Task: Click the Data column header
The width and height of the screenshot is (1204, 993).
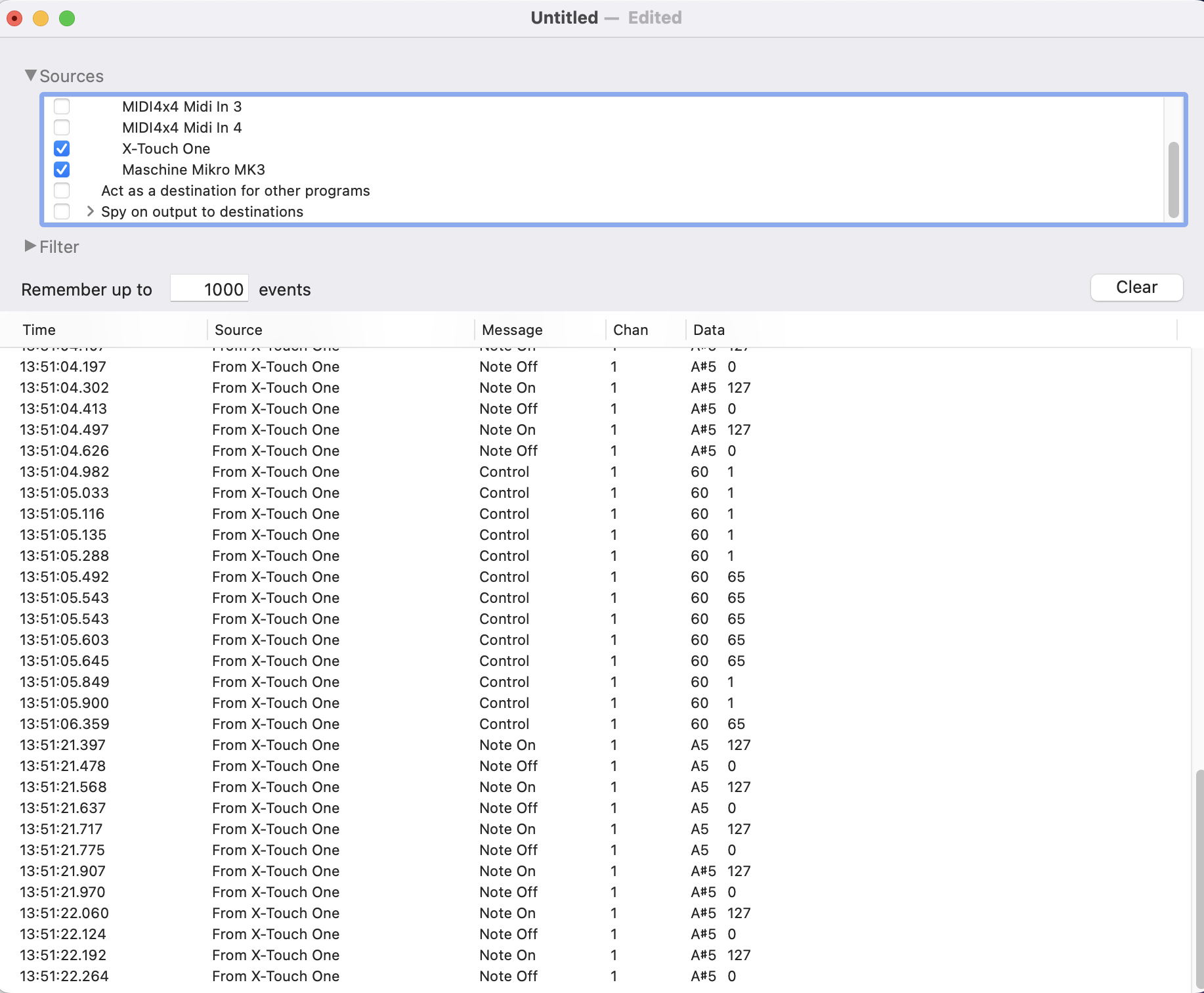Action: [932, 330]
